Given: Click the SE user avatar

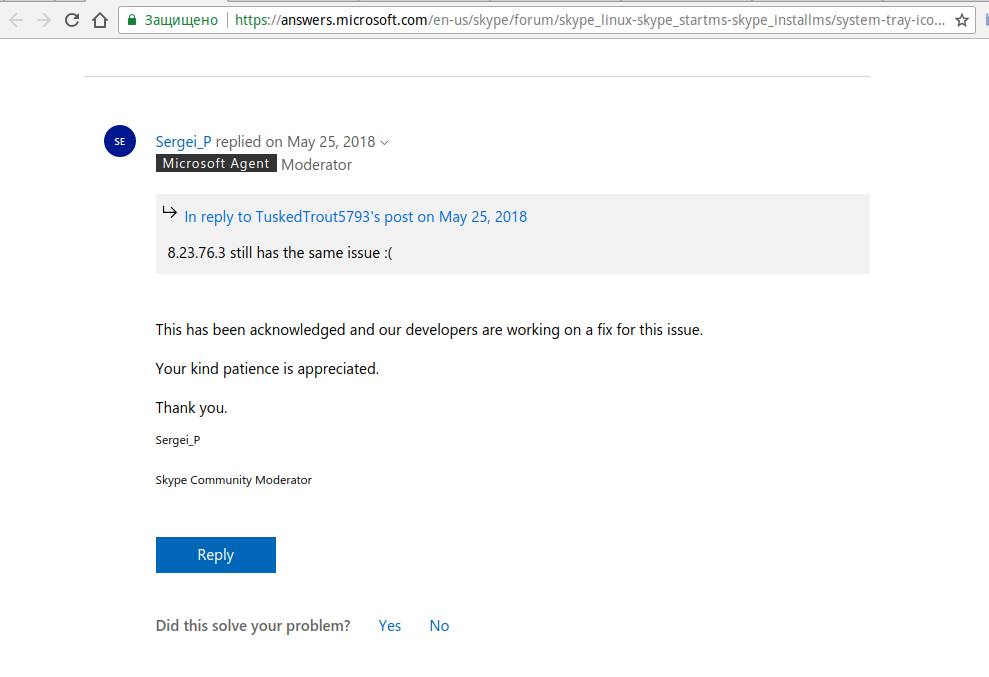Looking at the screenshot, I should [x=120, y=141].
